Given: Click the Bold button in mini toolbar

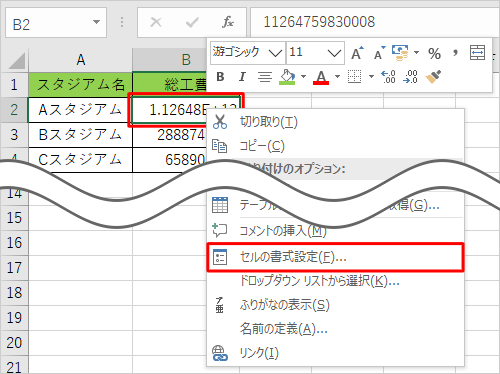Looking at the screenshot, I should [220, 77].
